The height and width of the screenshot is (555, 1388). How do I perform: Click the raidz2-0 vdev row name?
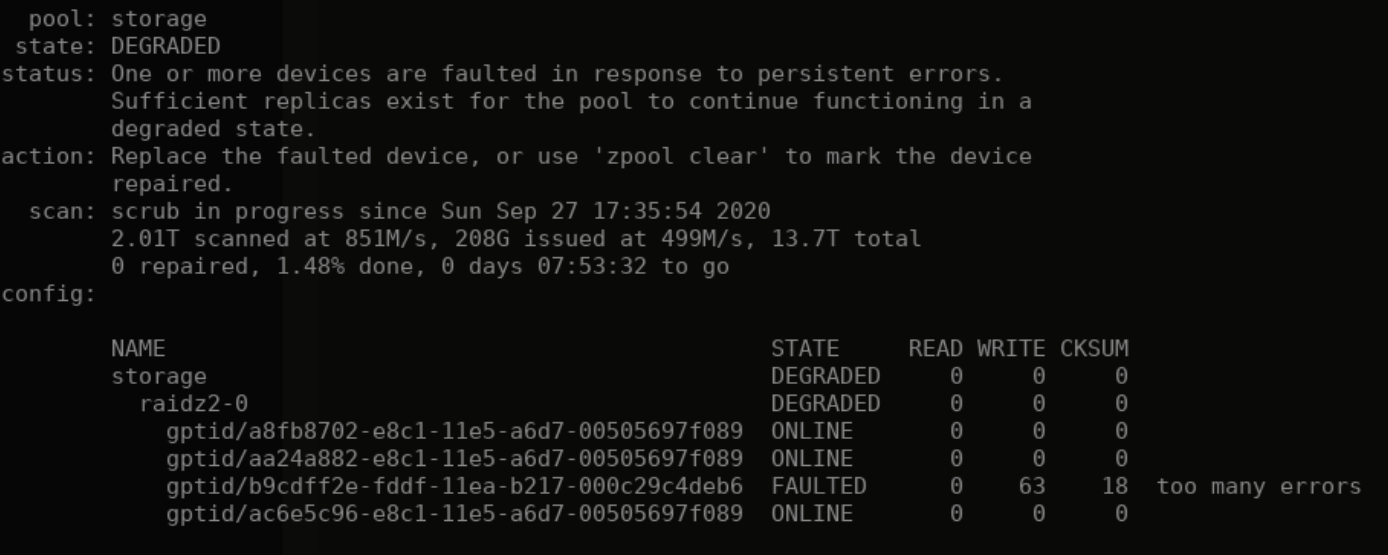click(193, 404)
